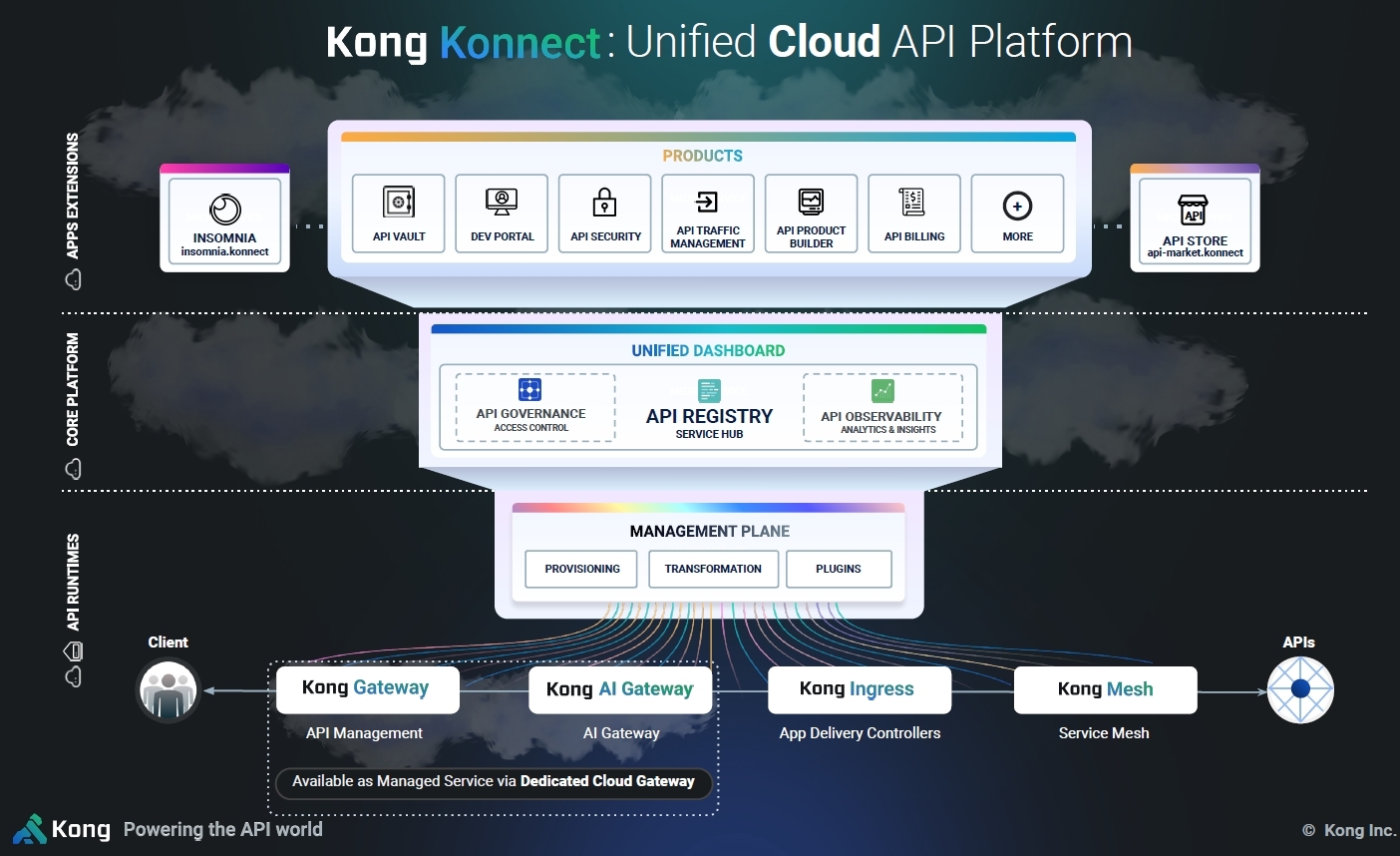Open the Plugins box
This screenshot has width=1400, height=856.
pyautogui.click(x=839, y=569)
